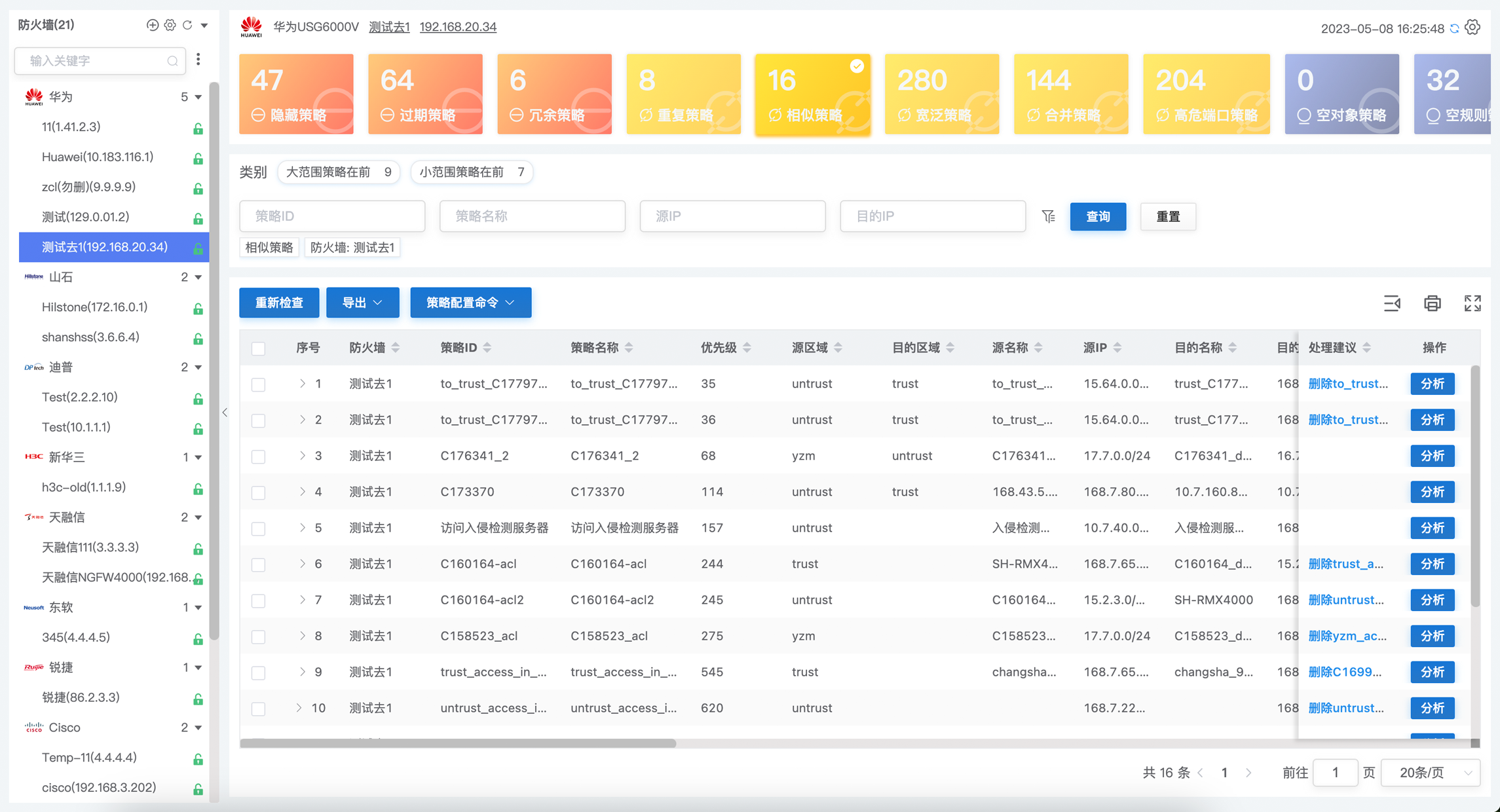This screenshot has width=1500, height=812.
Task: Collapse the 天融信 vendor group
Action: click(198, 518)
